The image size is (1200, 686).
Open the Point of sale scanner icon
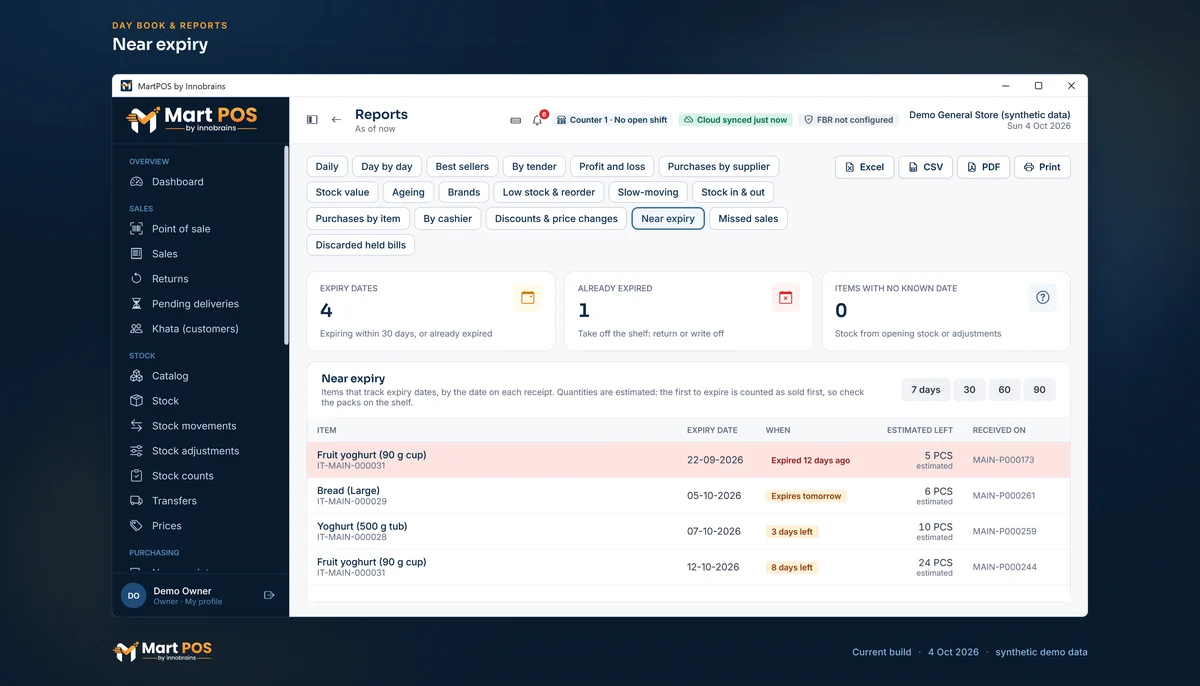tap(137, 229)
